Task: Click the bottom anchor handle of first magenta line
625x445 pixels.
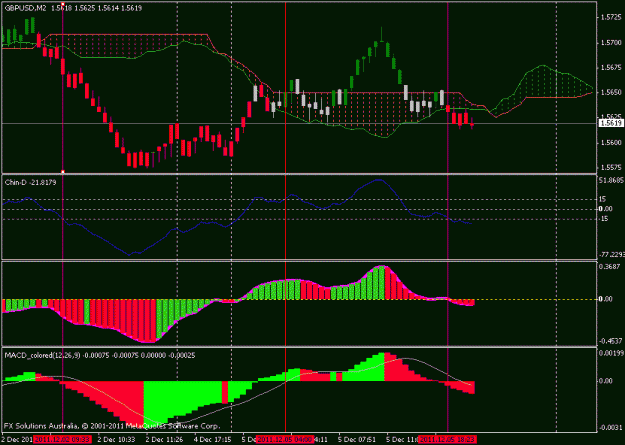Action: coord(63,171)
